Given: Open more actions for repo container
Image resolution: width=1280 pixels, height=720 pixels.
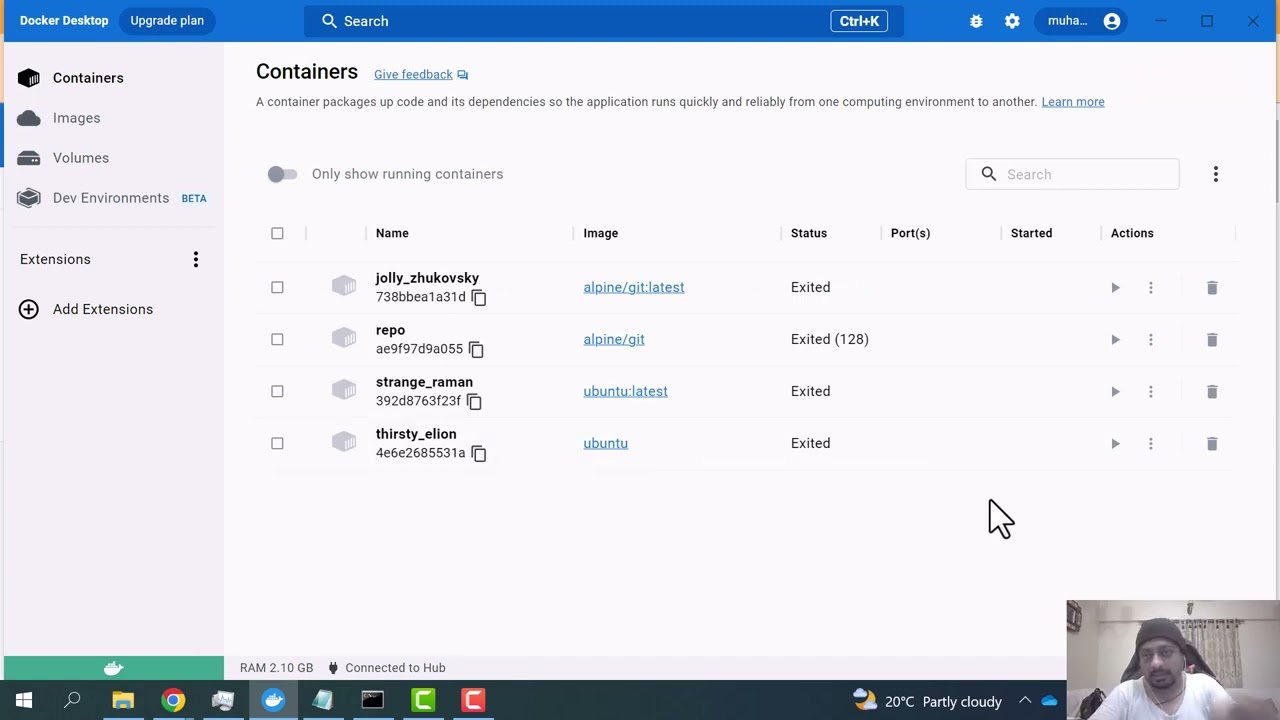Looking at the screenshot, I should coord(1151,340).
